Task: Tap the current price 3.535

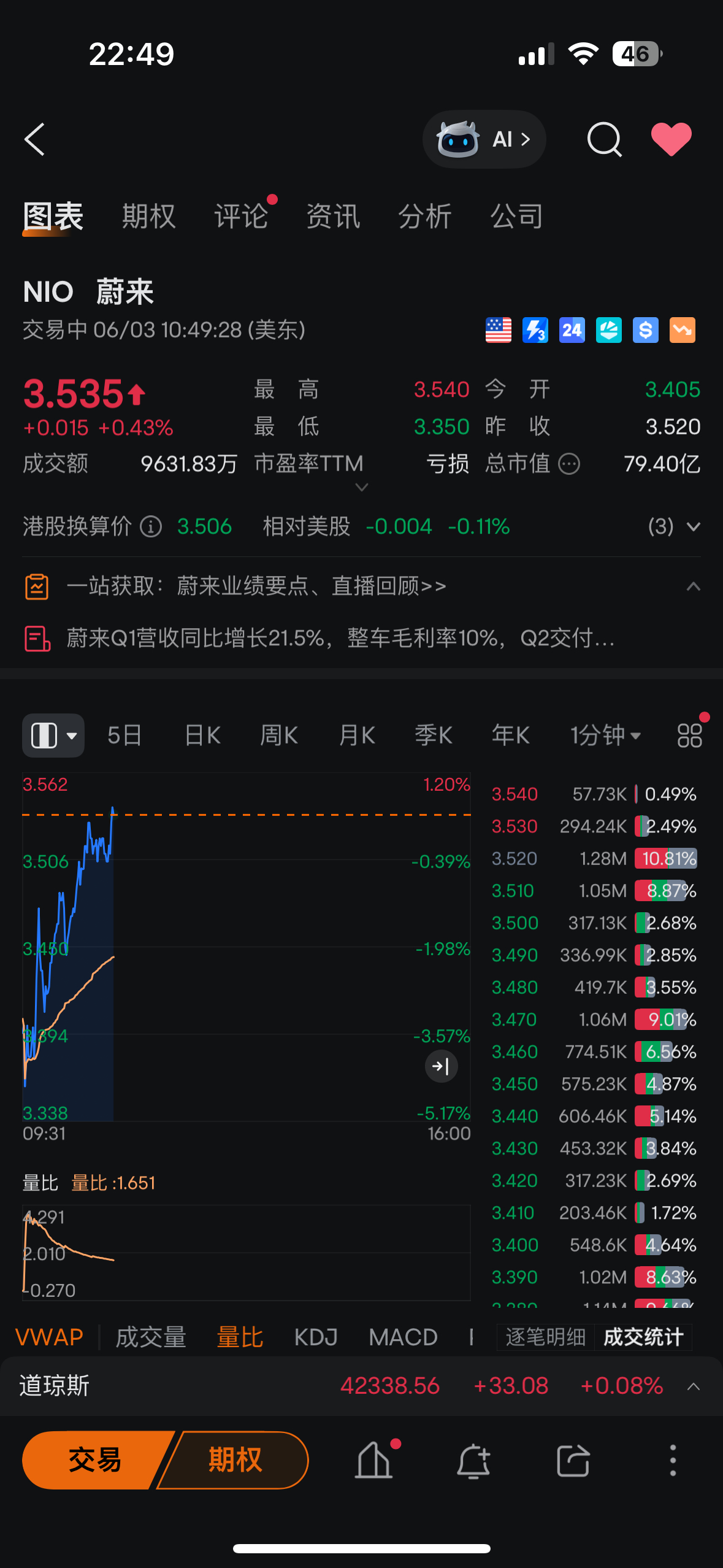Action: coord(74,393)
